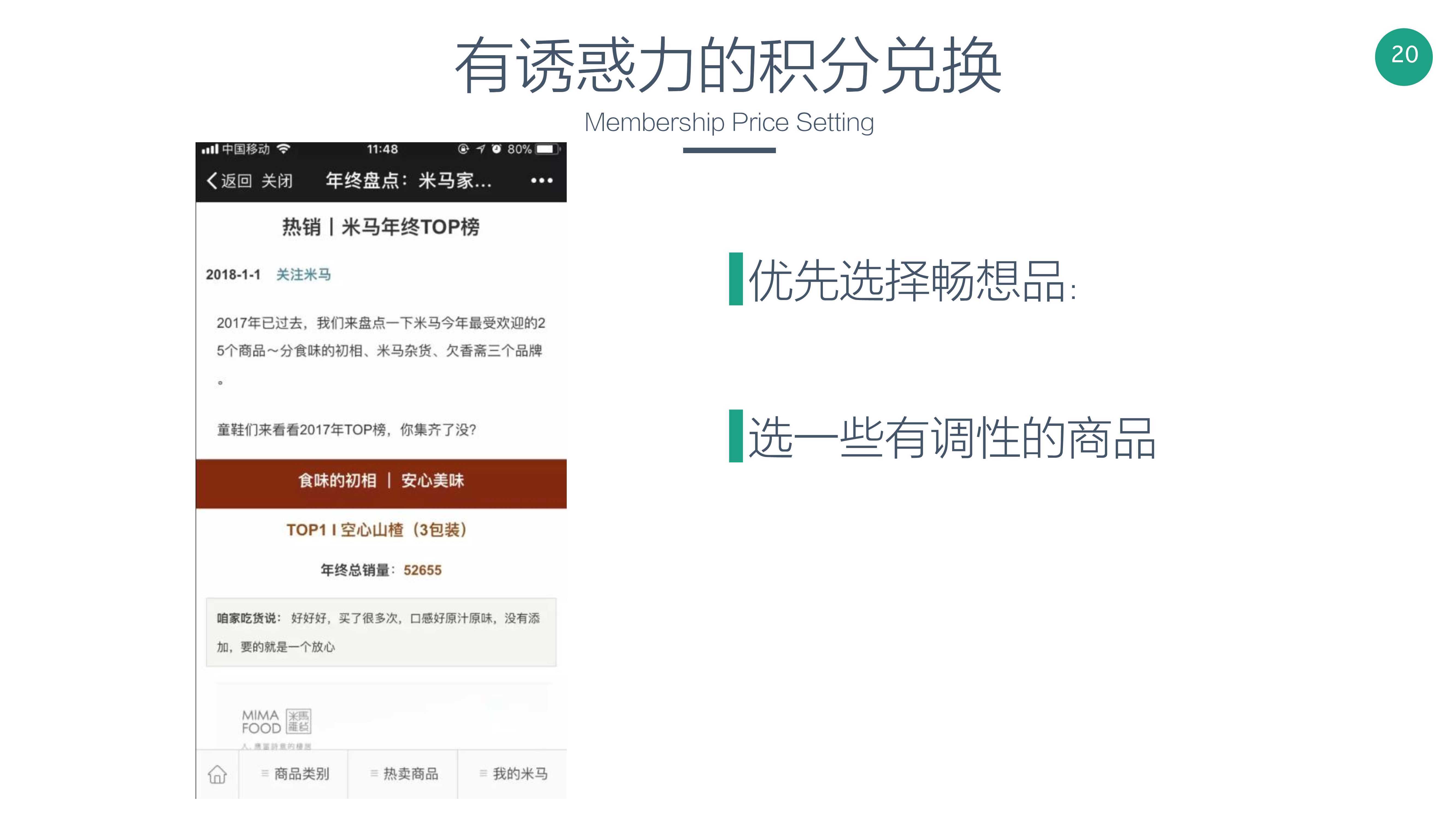Click the 11:48 clock
Image resolution: width=1456 pixels, height=819 pixels.
pyautogui.click(x=382, y=149)
